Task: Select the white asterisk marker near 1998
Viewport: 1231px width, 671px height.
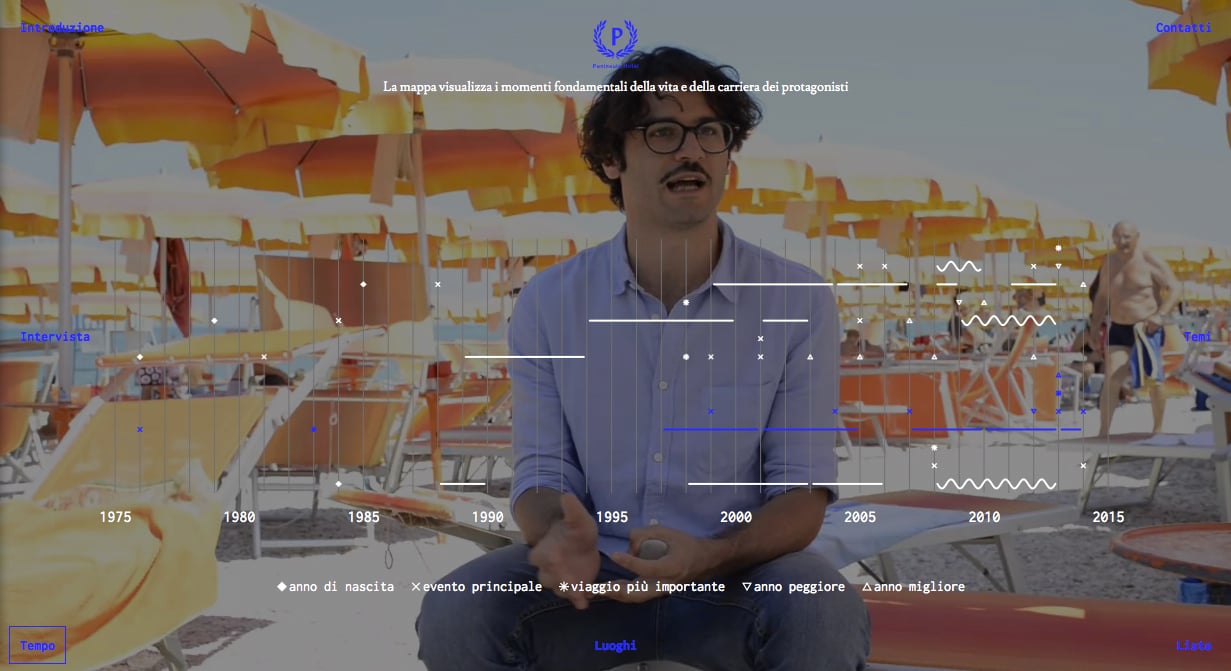Action: pos(686,302)
